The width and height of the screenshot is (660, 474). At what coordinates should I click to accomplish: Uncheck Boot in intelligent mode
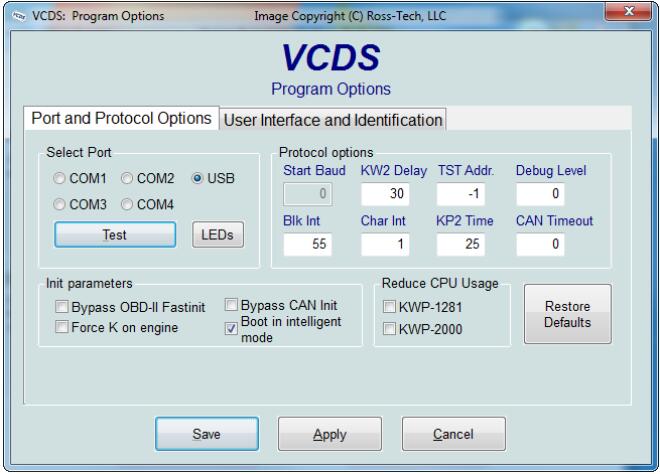coord(231,329)
